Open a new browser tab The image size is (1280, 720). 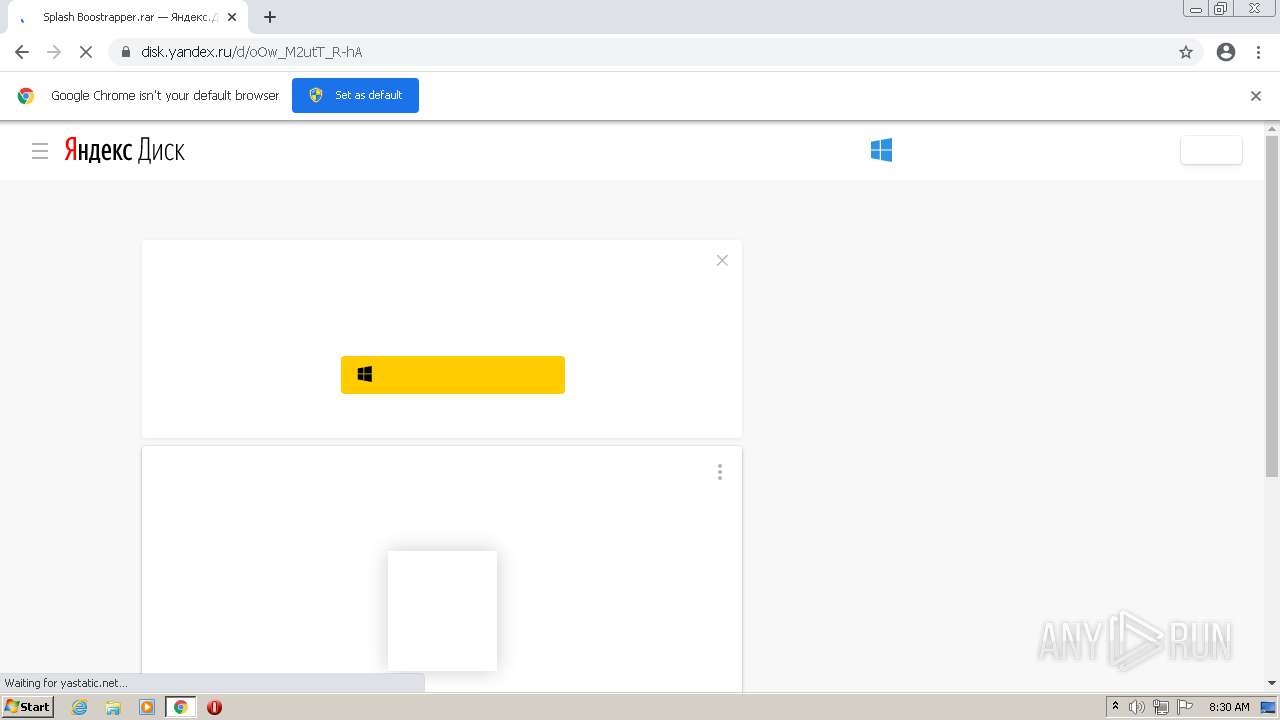[270, 17]
